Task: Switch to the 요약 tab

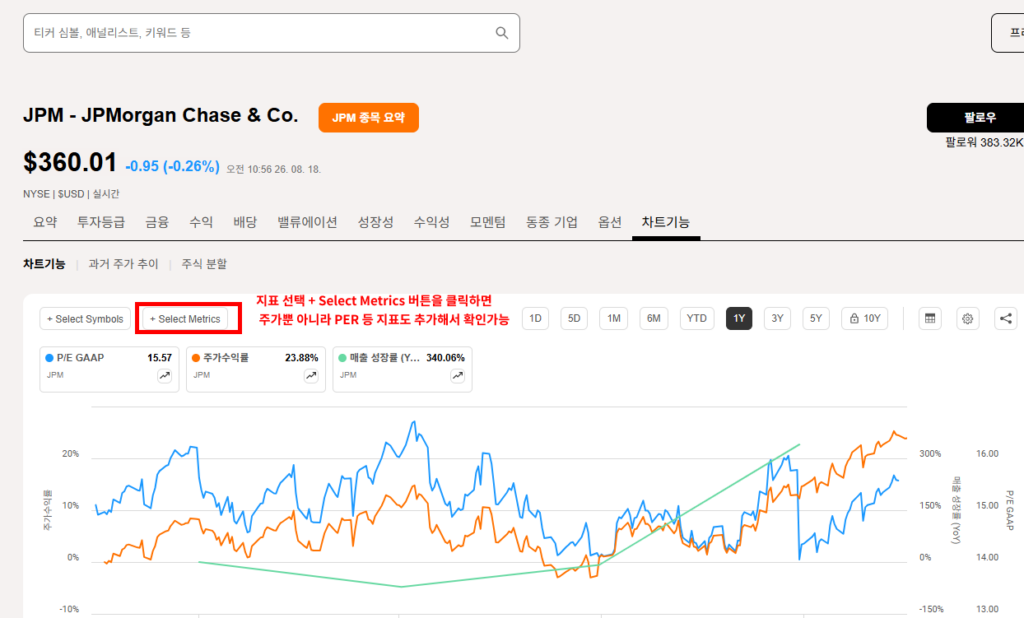Action: (45, 222)
